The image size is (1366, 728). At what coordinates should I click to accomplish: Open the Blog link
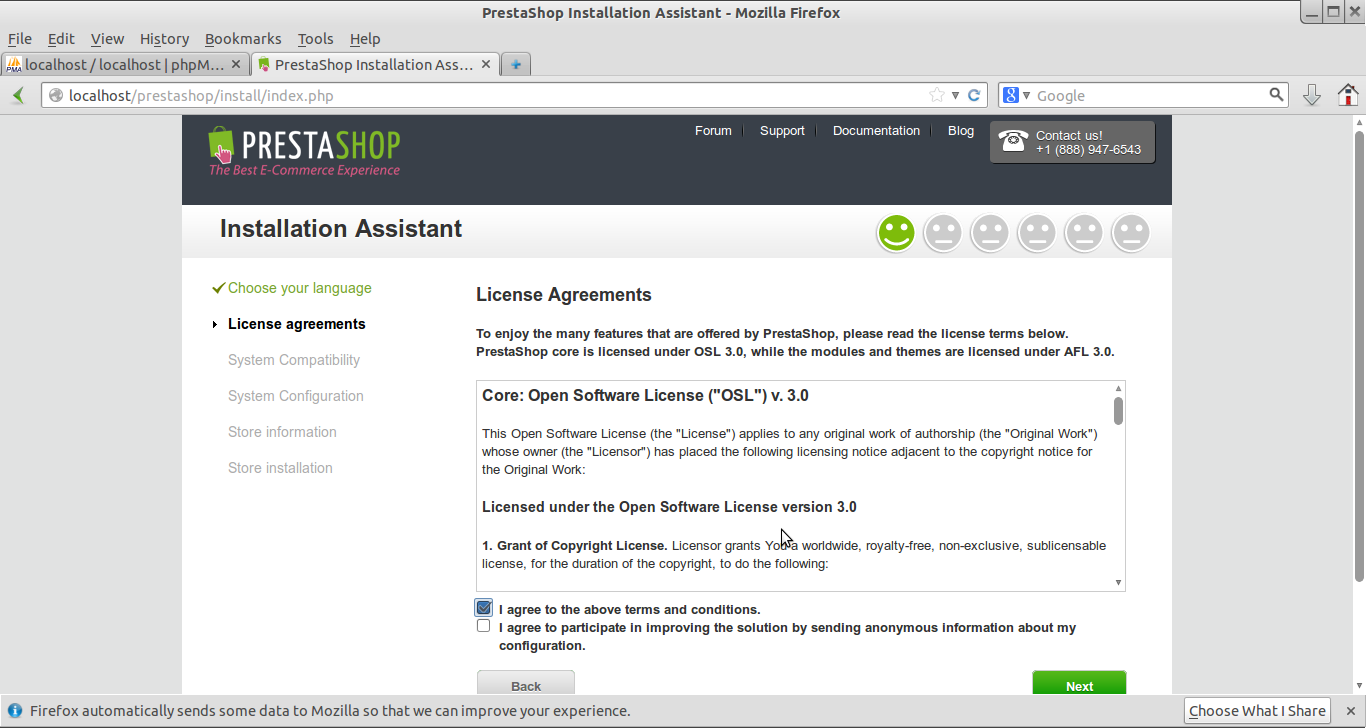click(x=961, y=131)
